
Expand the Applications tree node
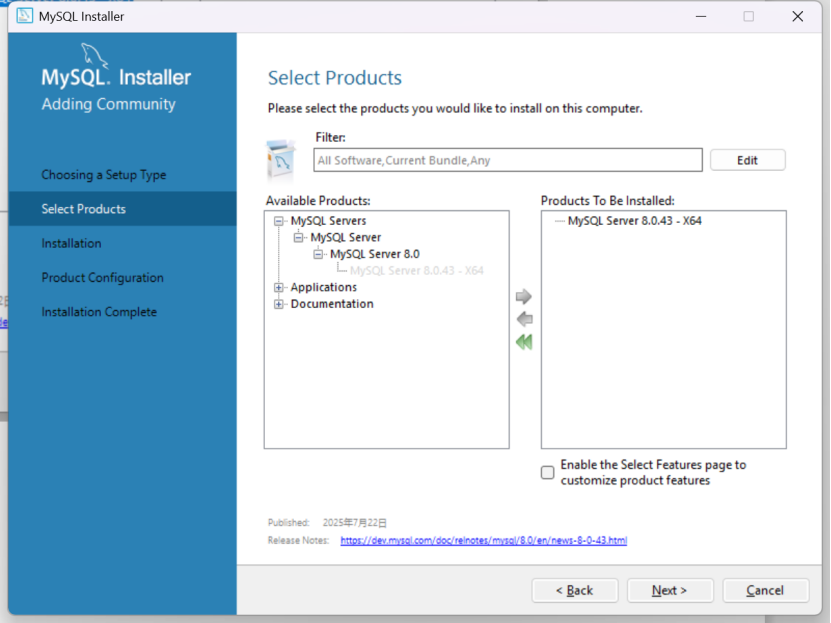277,287
